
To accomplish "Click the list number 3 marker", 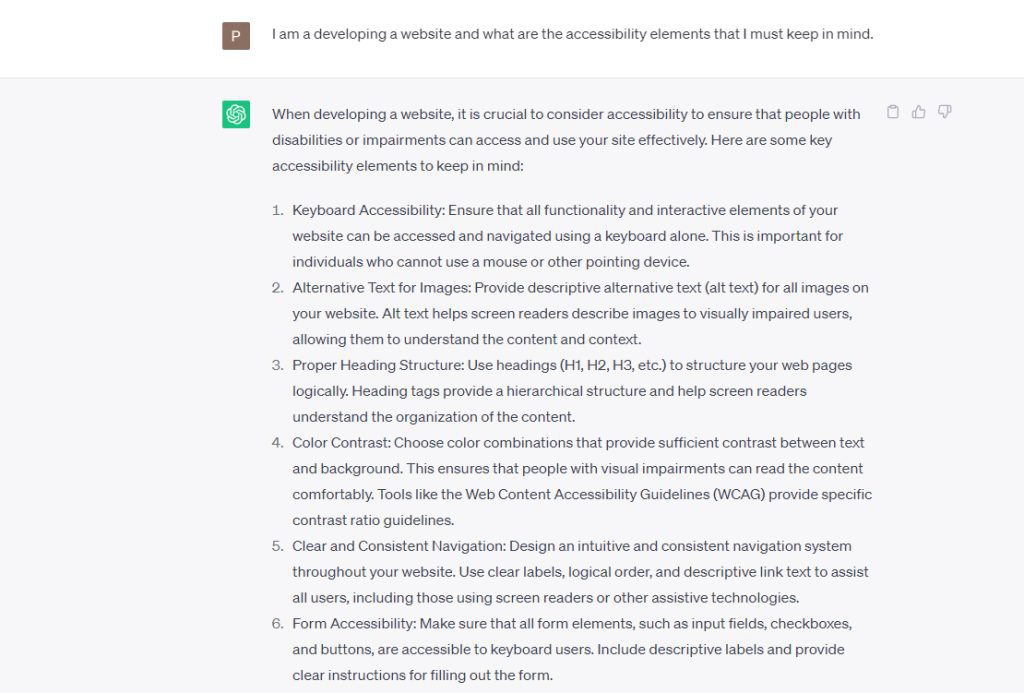I will pos(278,366).
